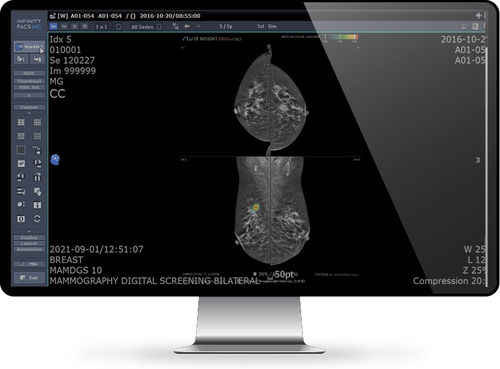Click the blue brain AI icon in the viewport
This screenshot has height=369, width=500.
coord(55,160)
